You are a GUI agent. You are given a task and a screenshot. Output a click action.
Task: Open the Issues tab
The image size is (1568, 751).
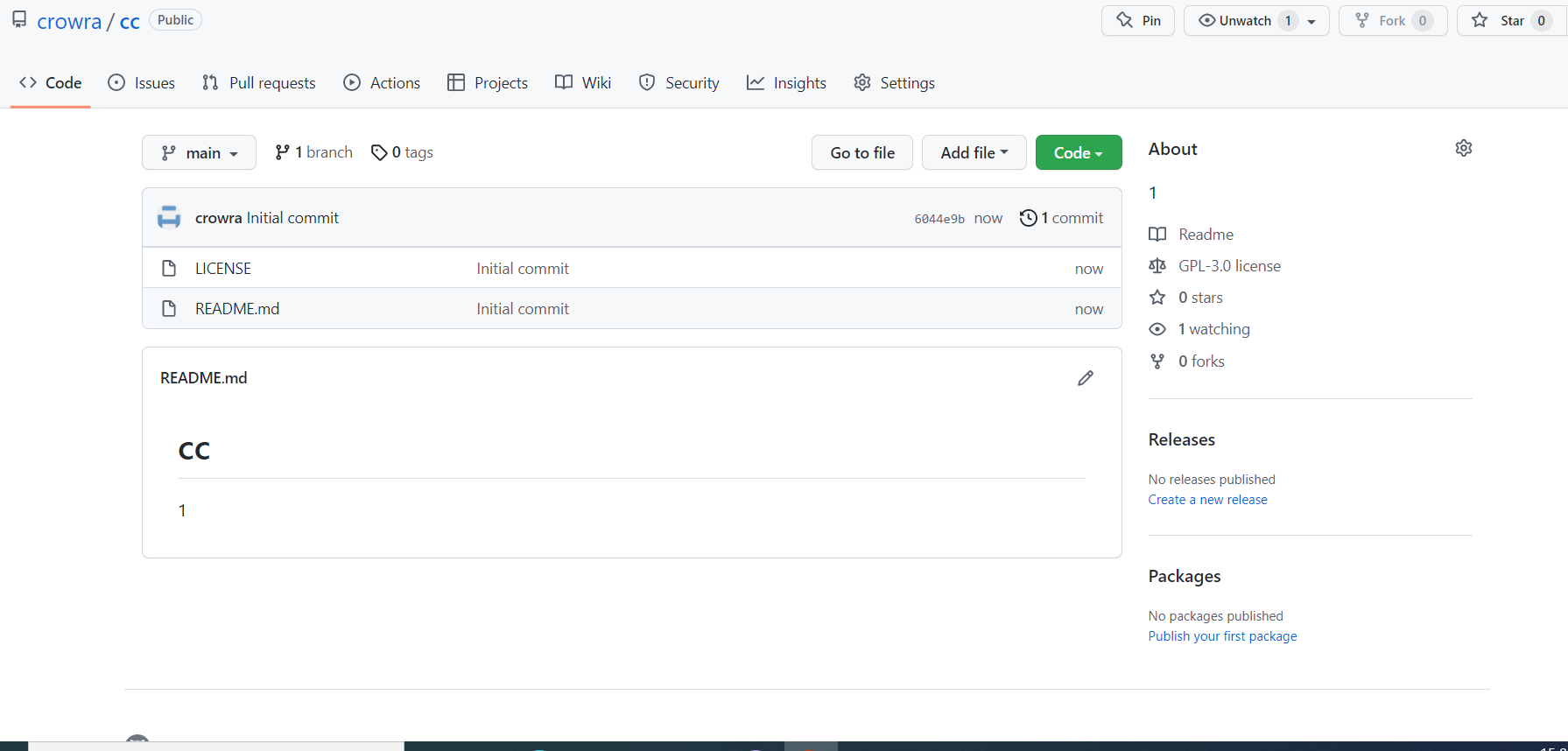click(142, 83)
